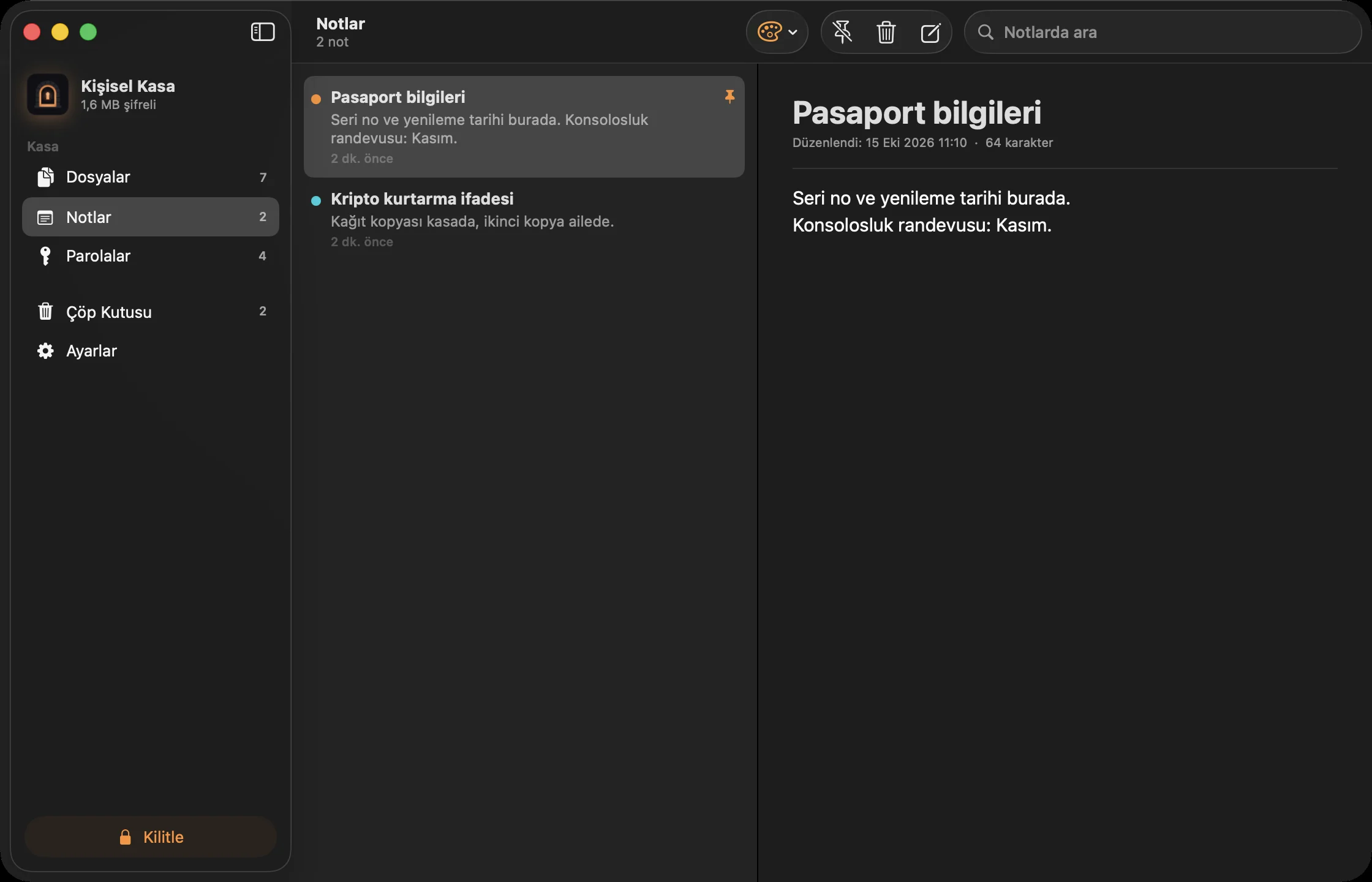Click the Parolalar count badge 4

pyautogui.click(x=263, y=256)
